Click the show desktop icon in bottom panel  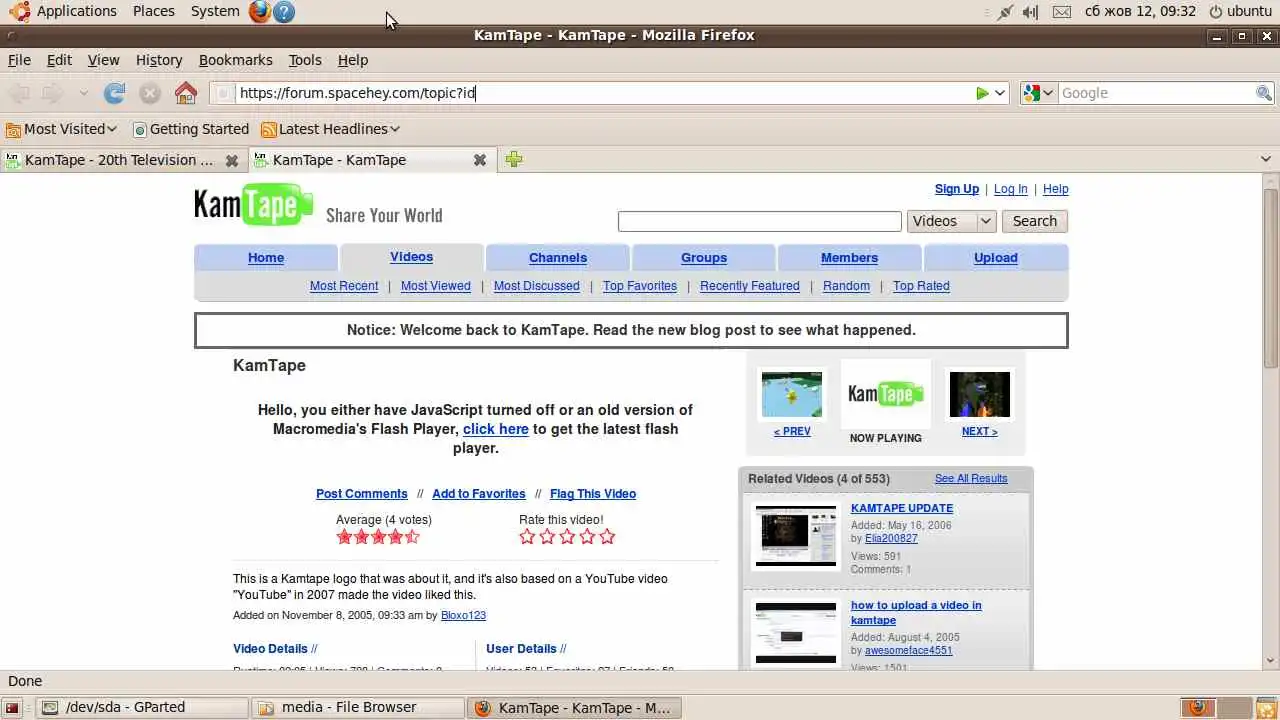coord(14,708)
